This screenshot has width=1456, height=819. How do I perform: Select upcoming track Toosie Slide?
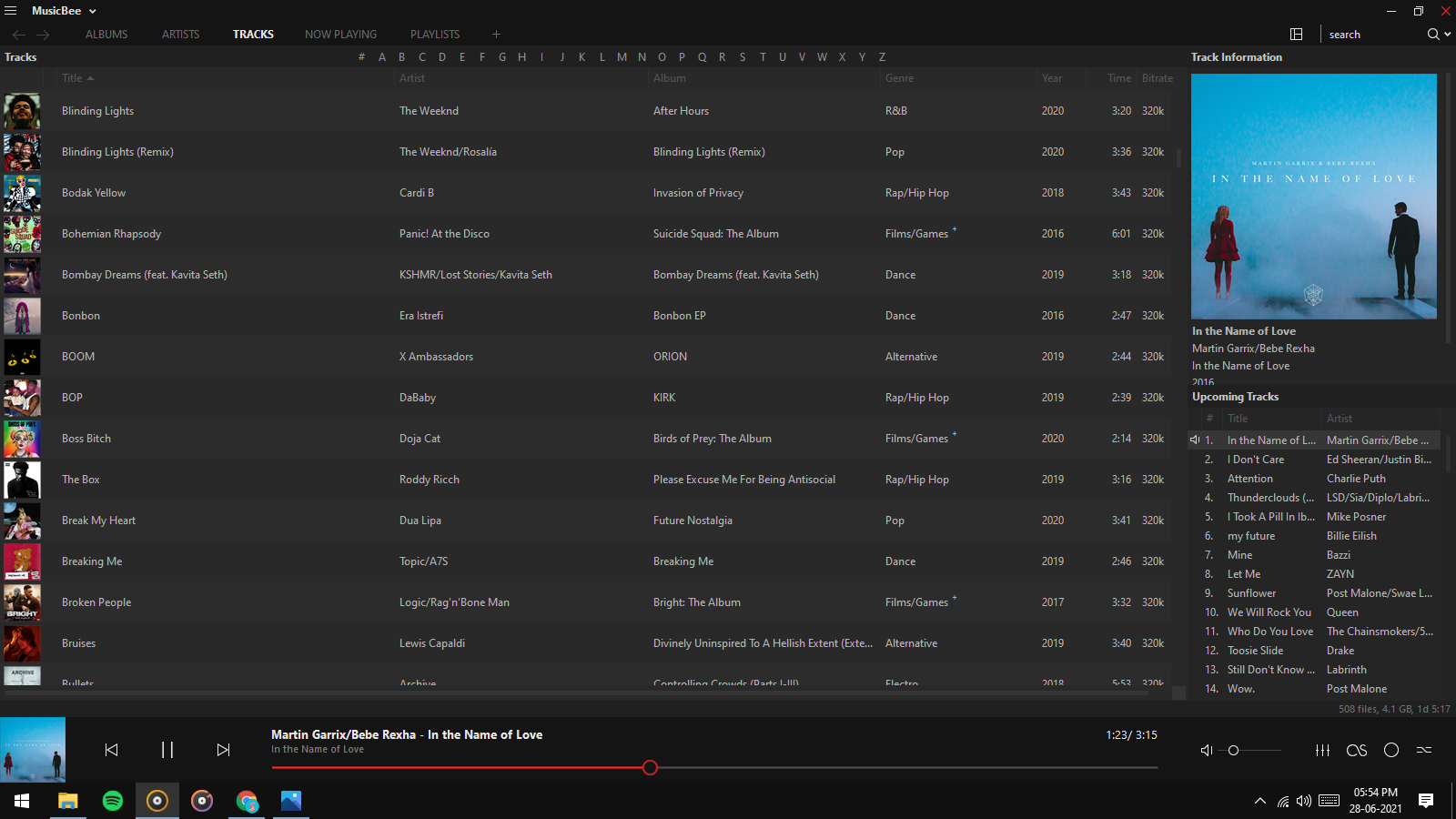pyautogui.click(x=1314, y=651)
